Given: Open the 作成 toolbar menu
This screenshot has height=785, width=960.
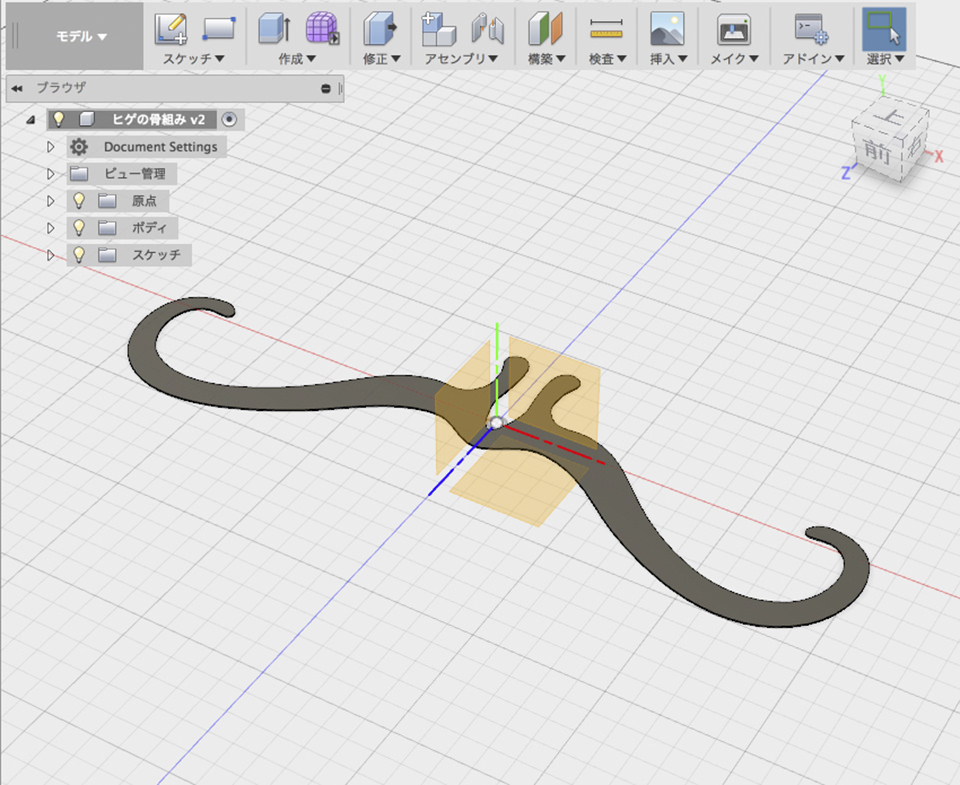Looking at the screenshot, I should coord(297,59).
